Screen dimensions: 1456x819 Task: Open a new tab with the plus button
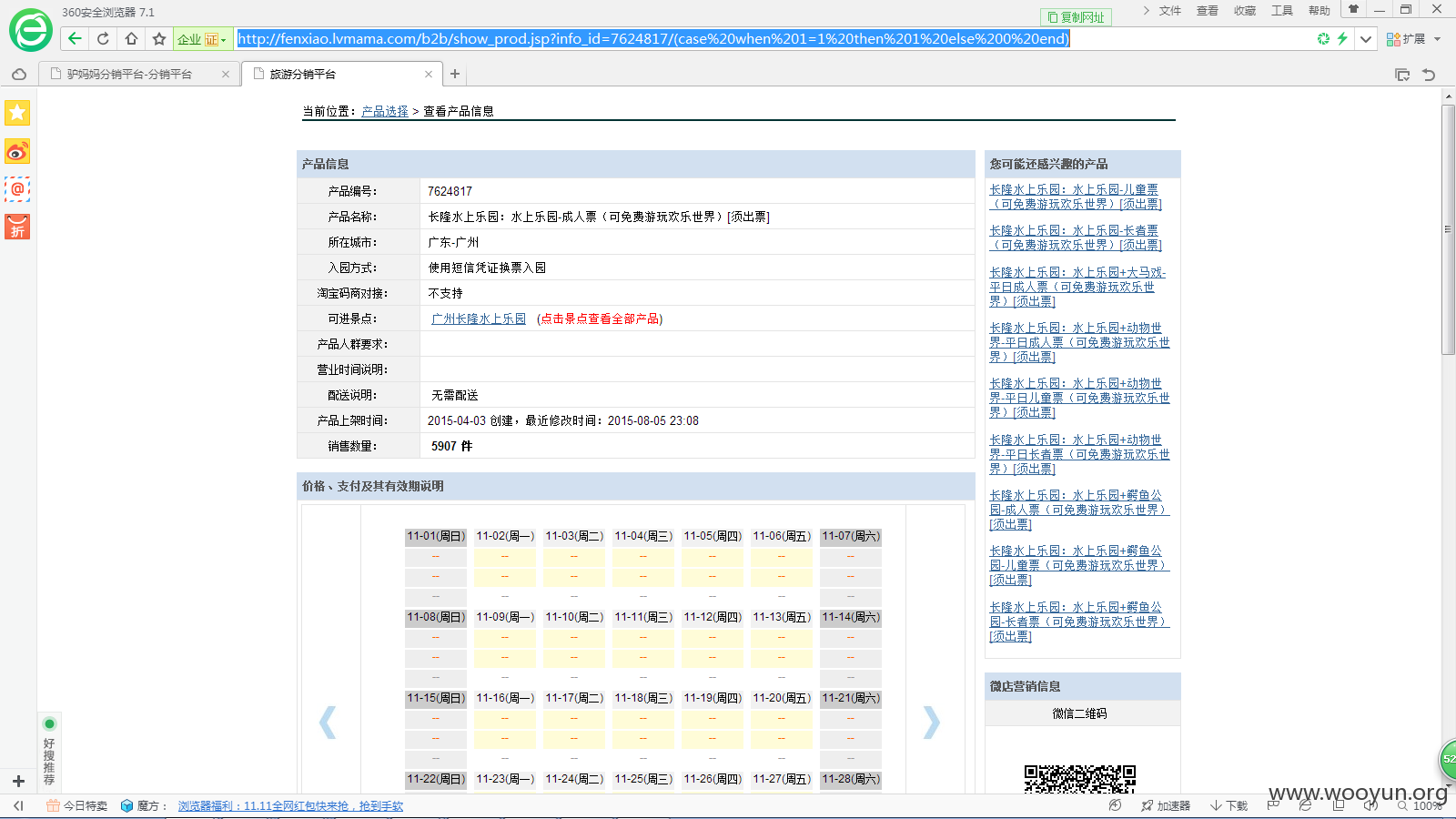[455, 74]
